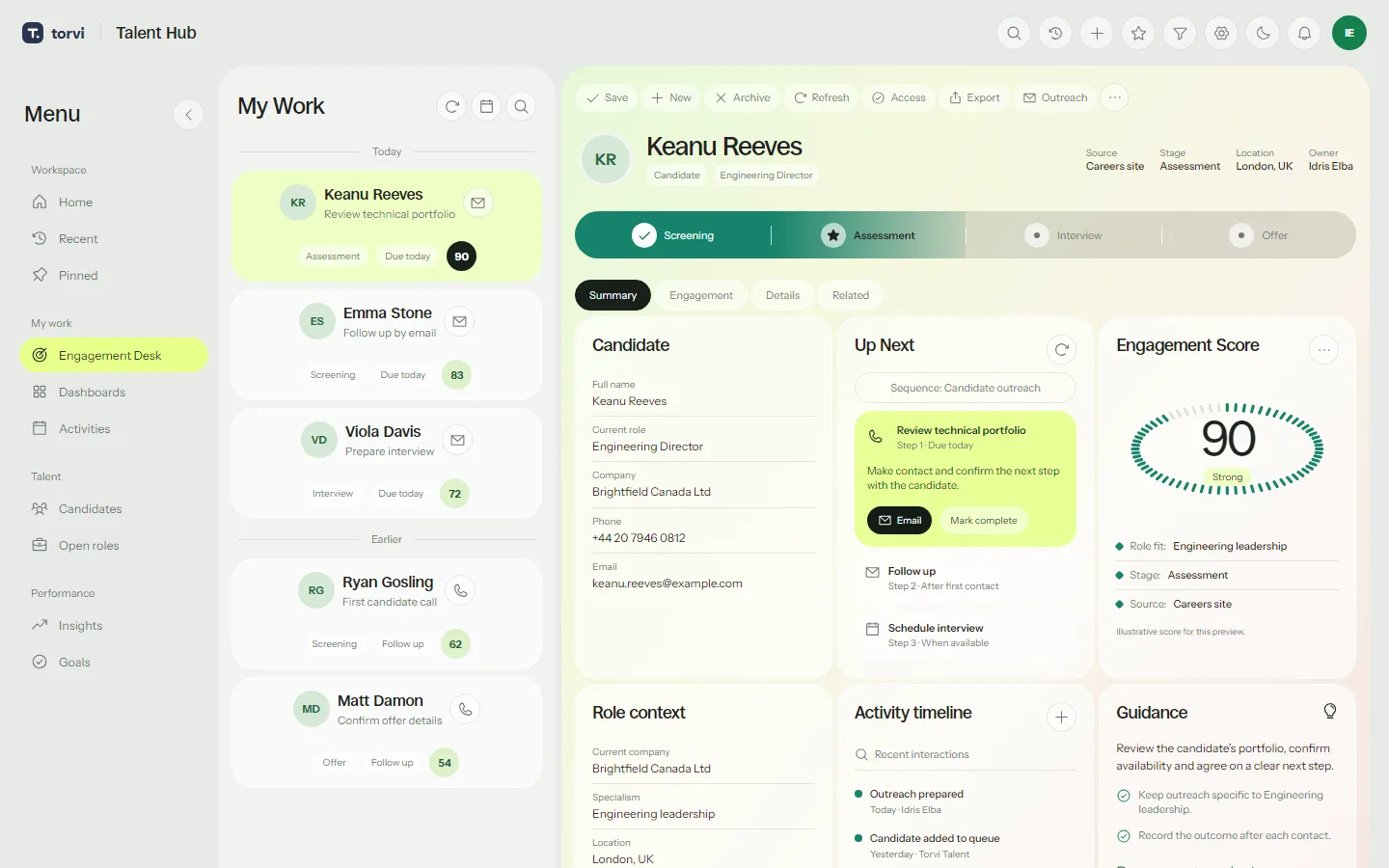Viewport: 1389px width, 868px height.
Task: Switch to the Details tab
Action: pos(782,295)
